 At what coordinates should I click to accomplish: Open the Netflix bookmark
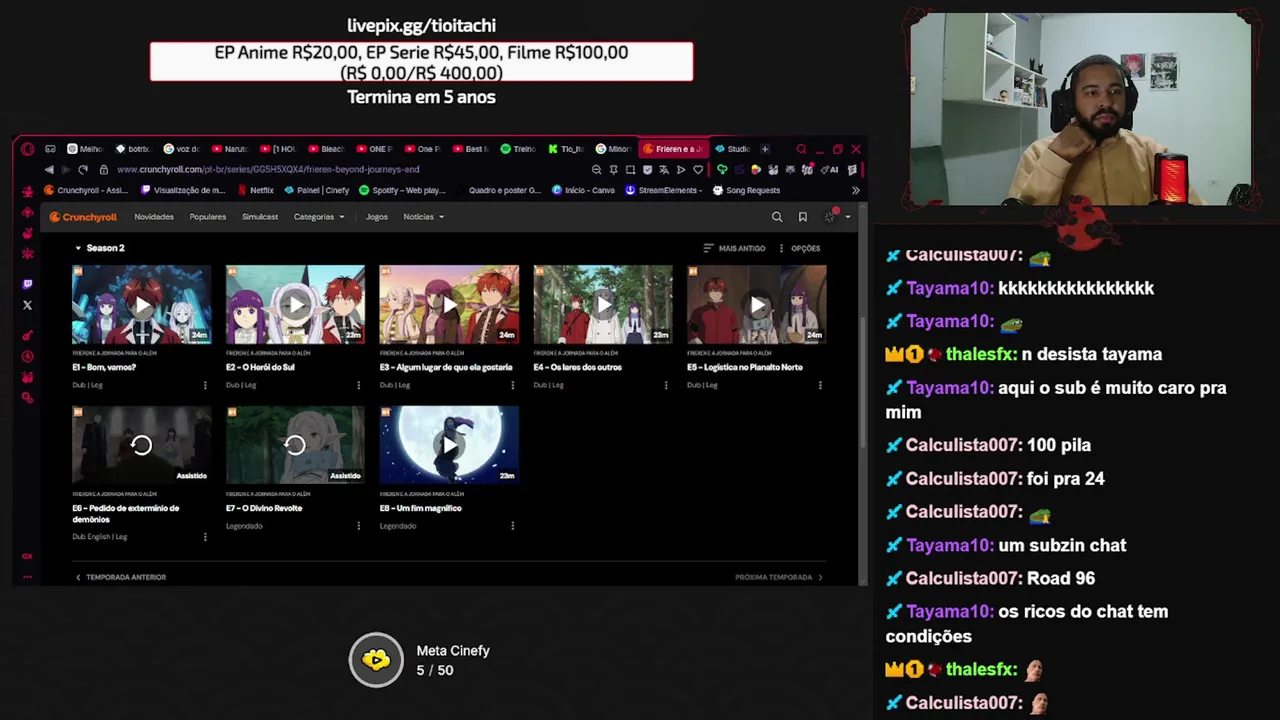click(x=255, y=190)
